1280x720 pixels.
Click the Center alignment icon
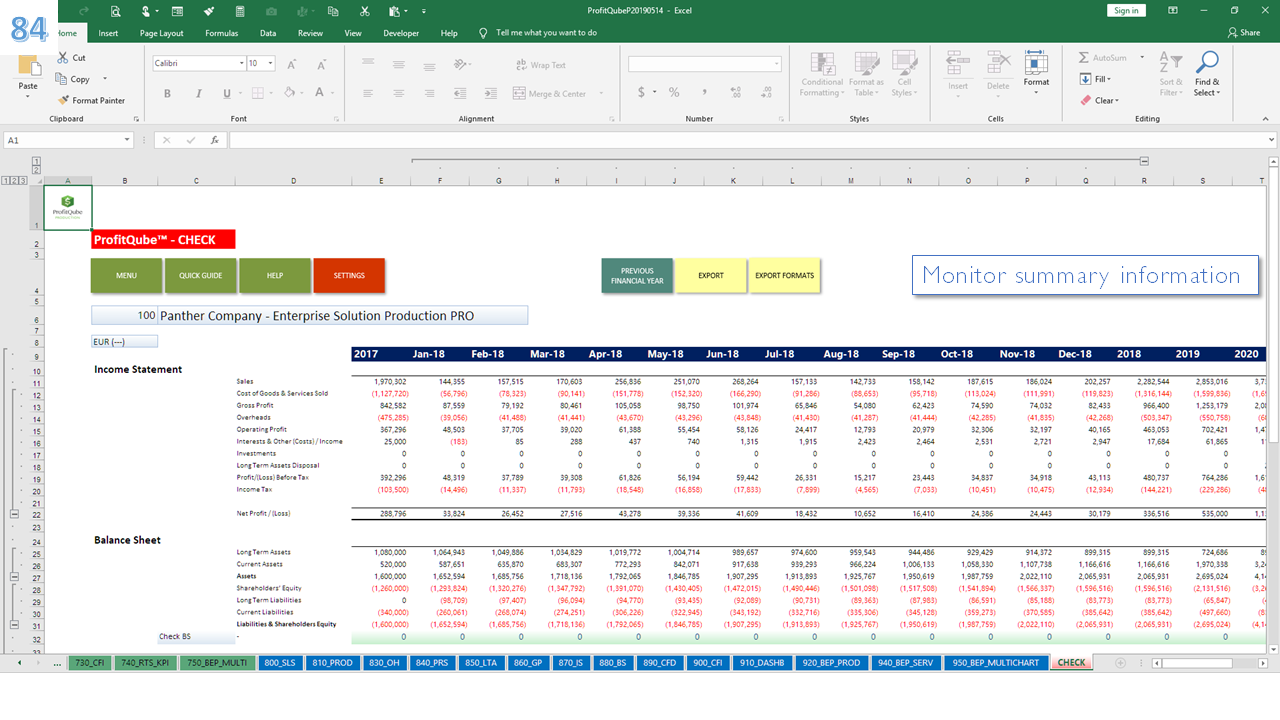(x=398, y=93)
